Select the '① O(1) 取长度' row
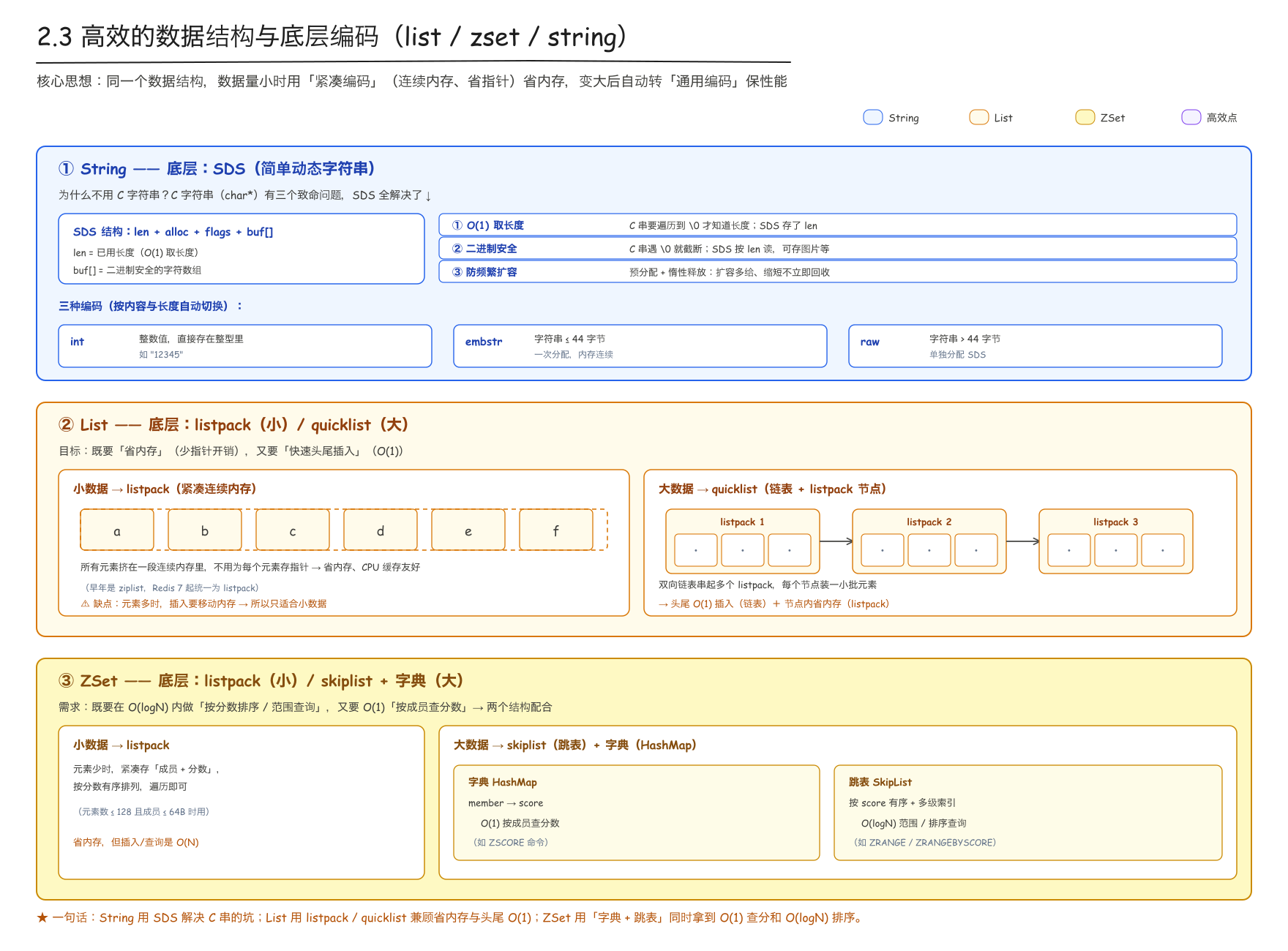 [x=838, y=225]
